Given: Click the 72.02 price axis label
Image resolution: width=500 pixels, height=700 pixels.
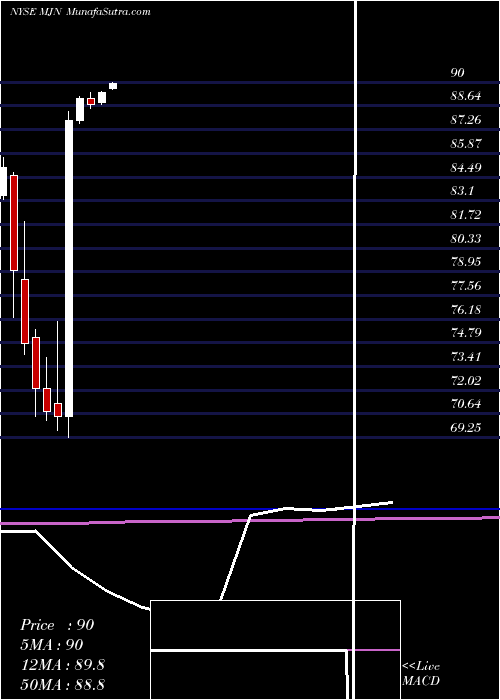Looking at the screenshot, I should [466, 381].
